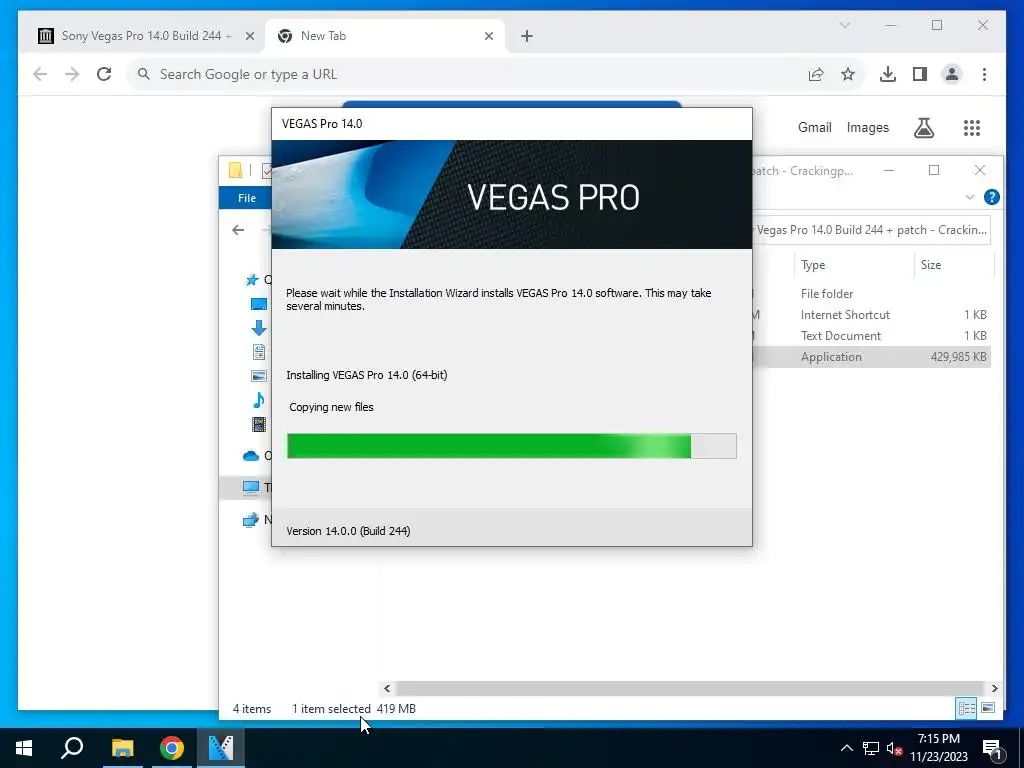Open the Chrome downloads icon
Image resolution: width=1024 pixels, height=768 pixels.
[x=888, y=74]
